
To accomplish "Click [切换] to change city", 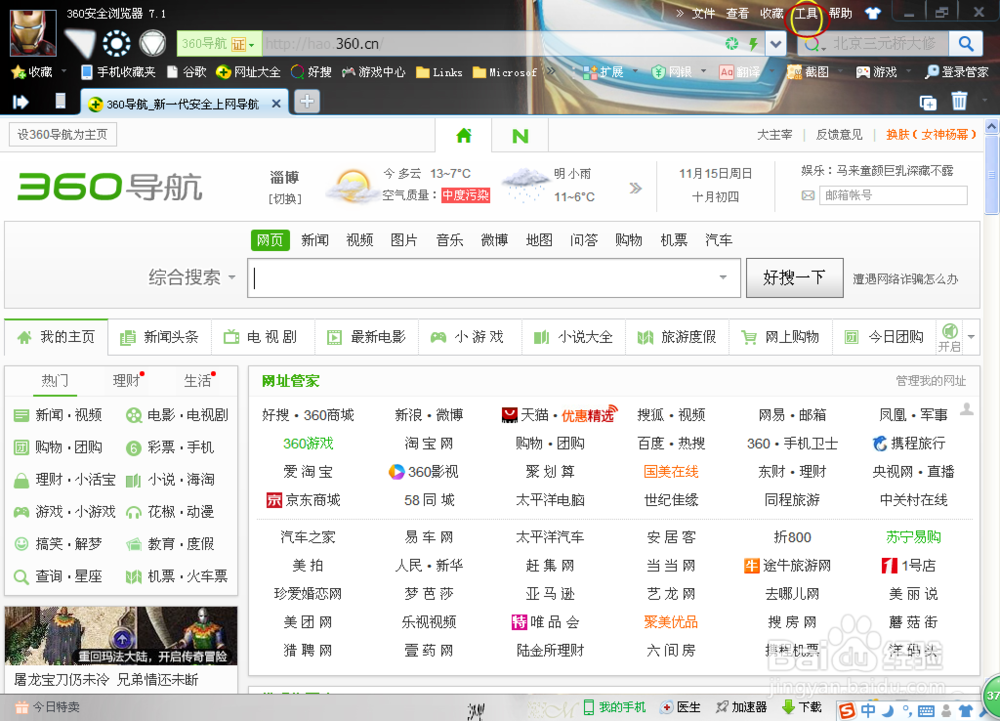I will [x=285, y=198].
